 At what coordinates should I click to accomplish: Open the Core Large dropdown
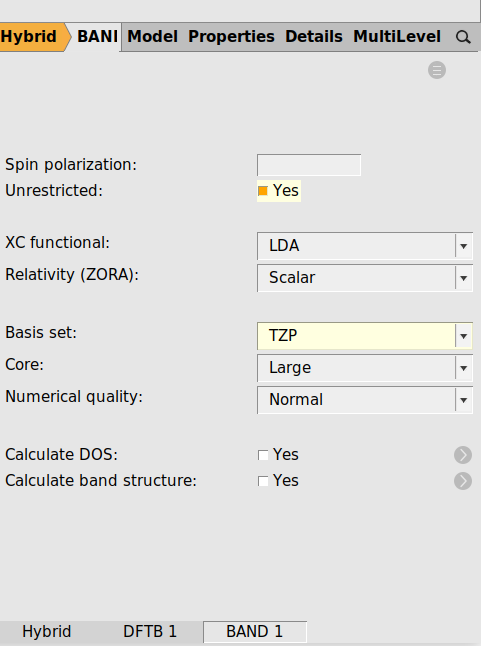(364, 367)
